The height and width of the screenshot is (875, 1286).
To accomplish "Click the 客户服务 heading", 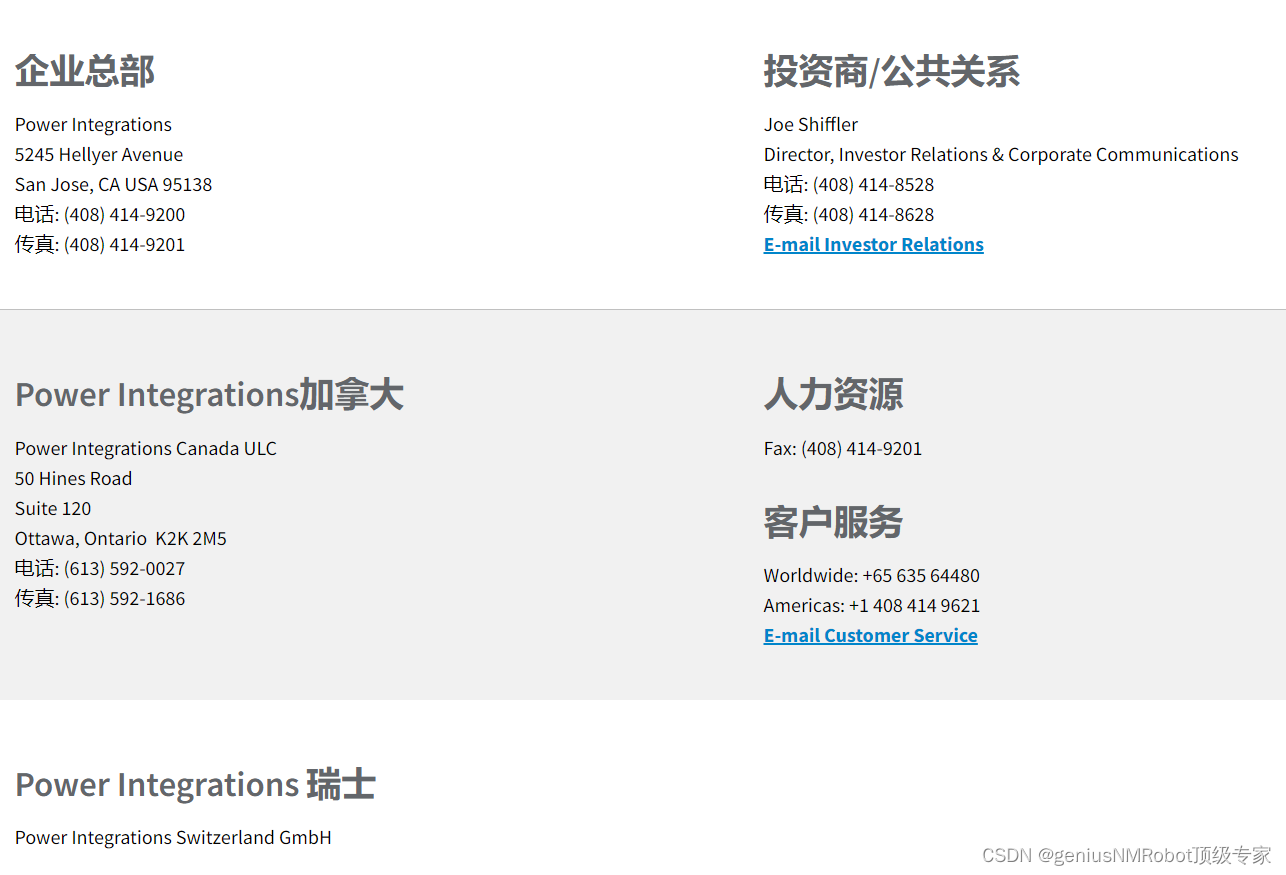I will coord(833,523).
